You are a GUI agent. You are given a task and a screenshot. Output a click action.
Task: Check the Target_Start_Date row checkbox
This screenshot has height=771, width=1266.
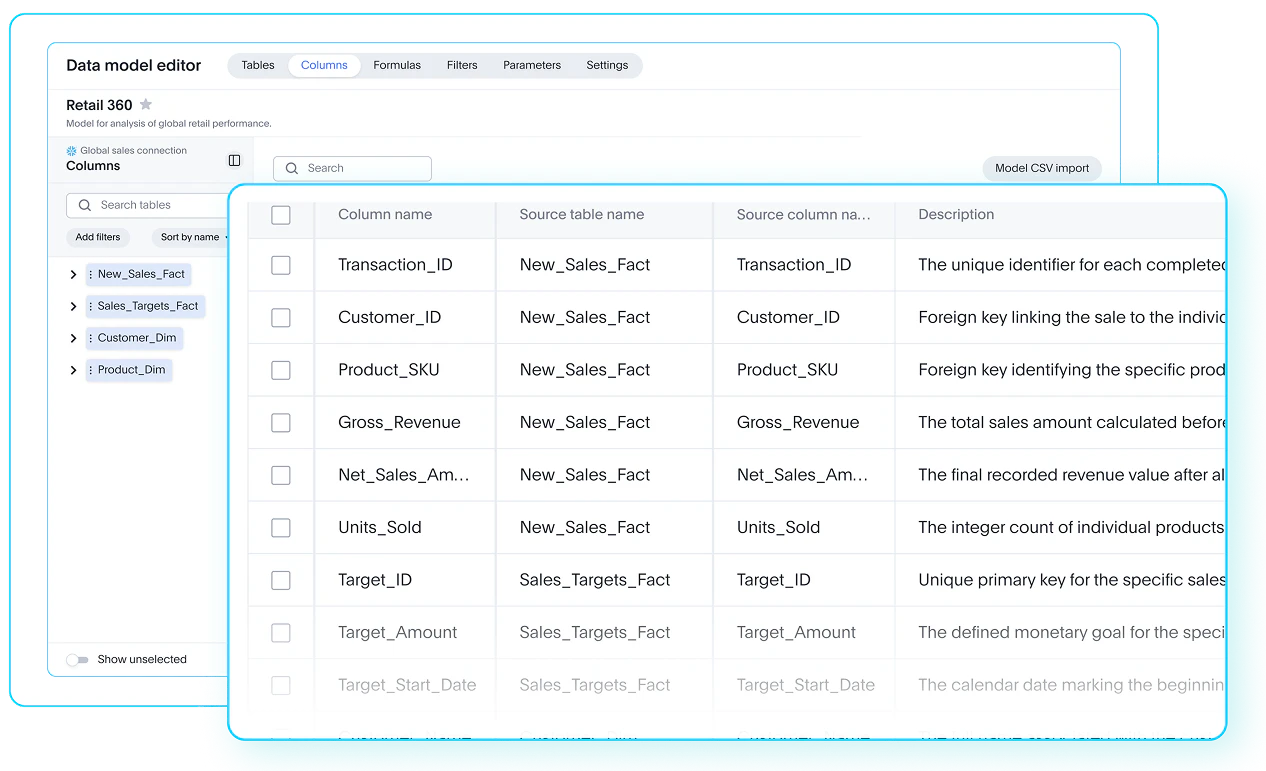click(x=281, y=685)
